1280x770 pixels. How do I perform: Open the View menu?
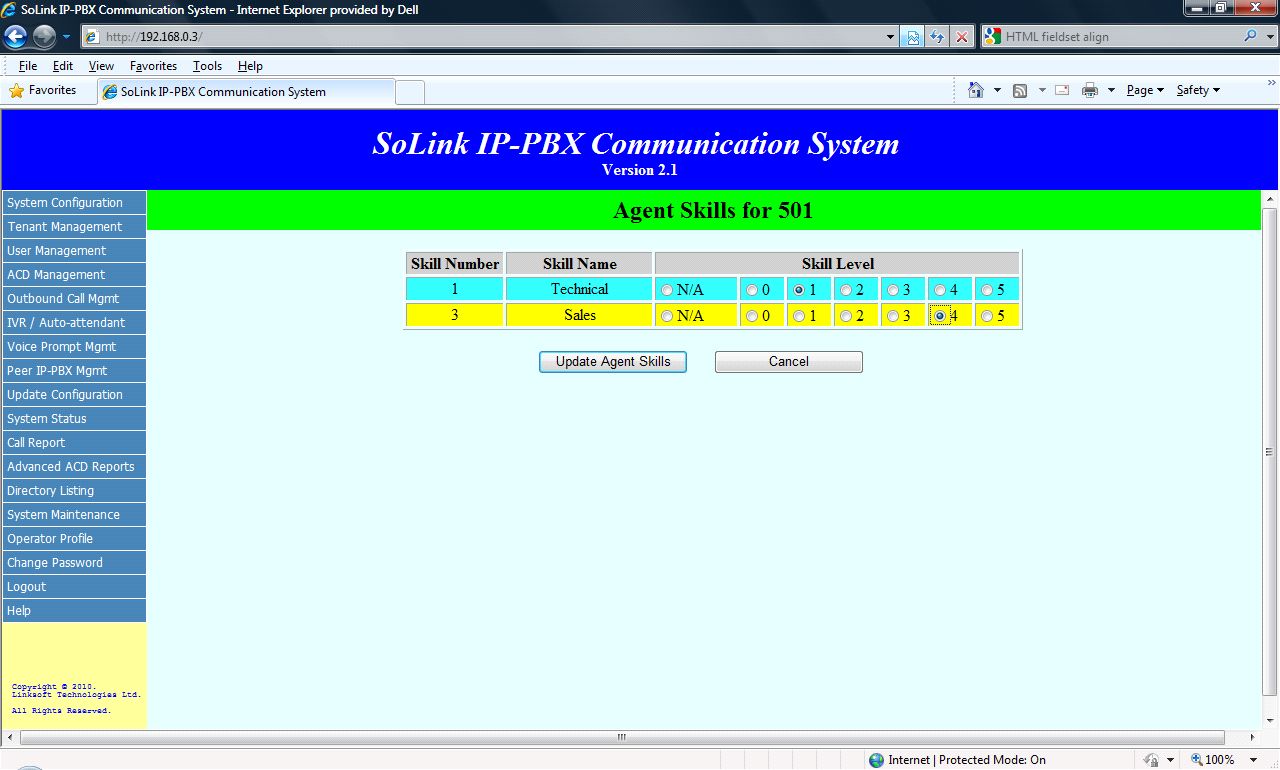pos(101,66)
